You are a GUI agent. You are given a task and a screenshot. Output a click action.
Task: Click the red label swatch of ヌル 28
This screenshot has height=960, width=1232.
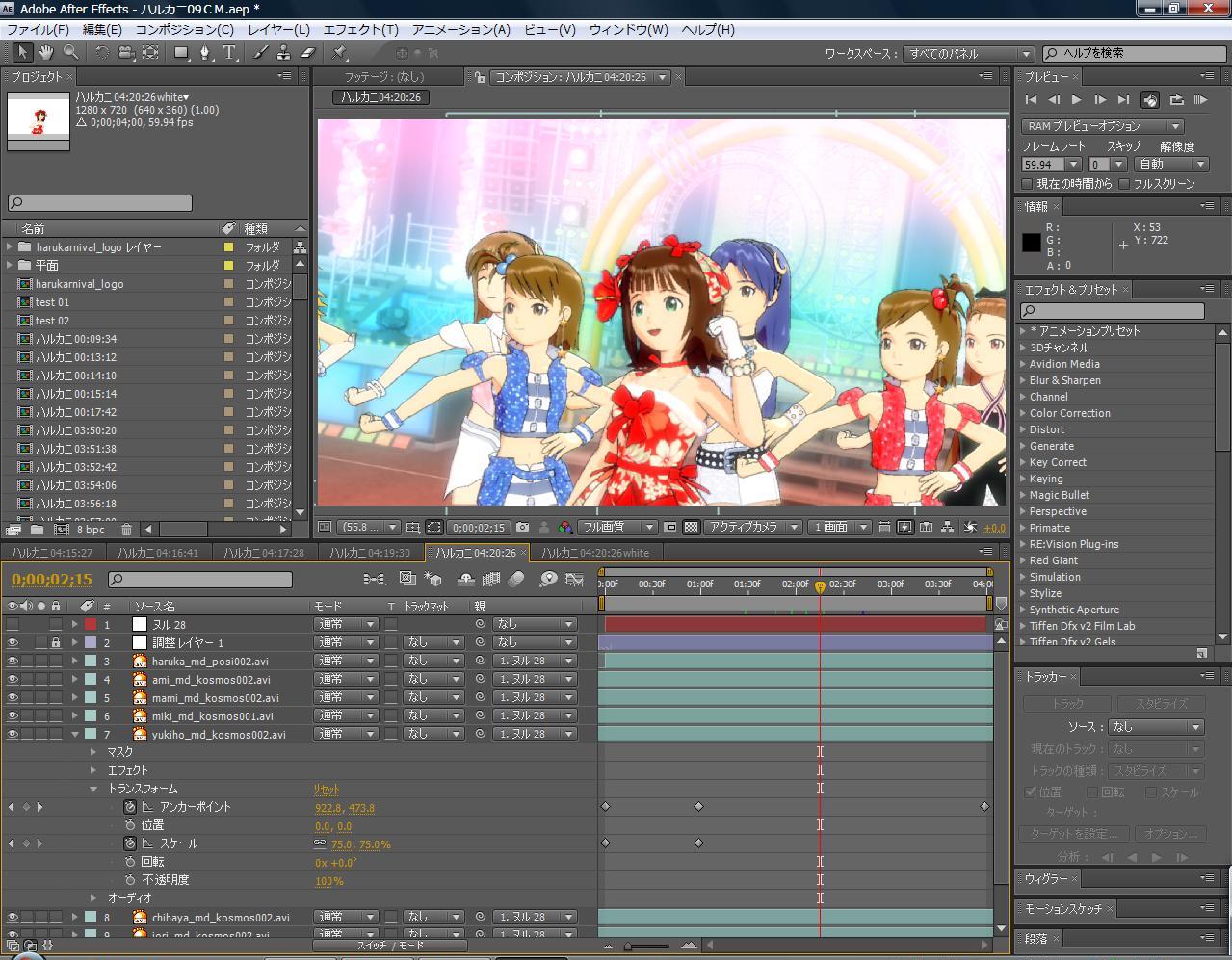[x=91, y=625]
